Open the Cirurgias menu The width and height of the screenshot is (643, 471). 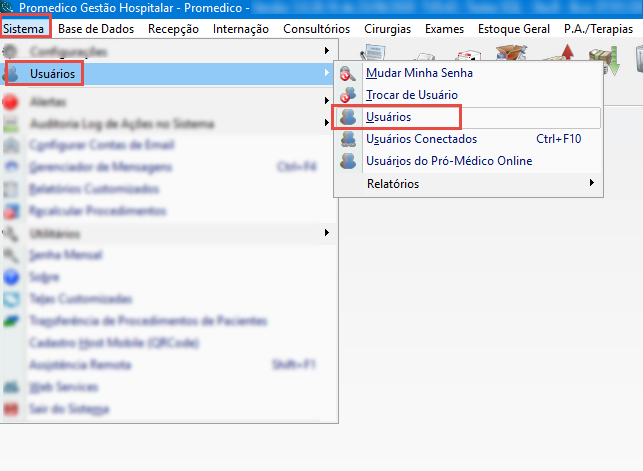[x=388, y=29]
